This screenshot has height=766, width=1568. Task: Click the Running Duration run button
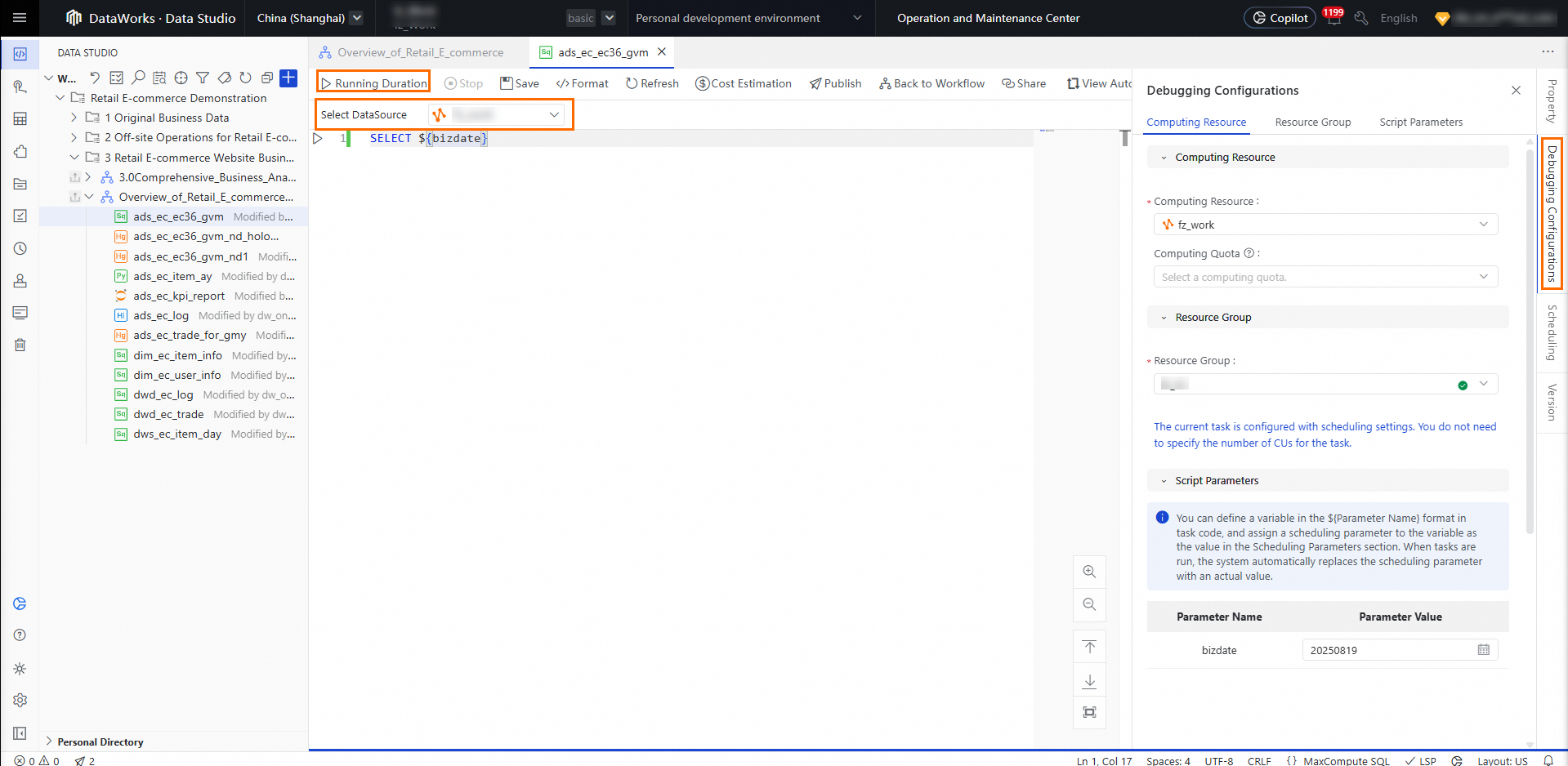click(x=374, y=83)
